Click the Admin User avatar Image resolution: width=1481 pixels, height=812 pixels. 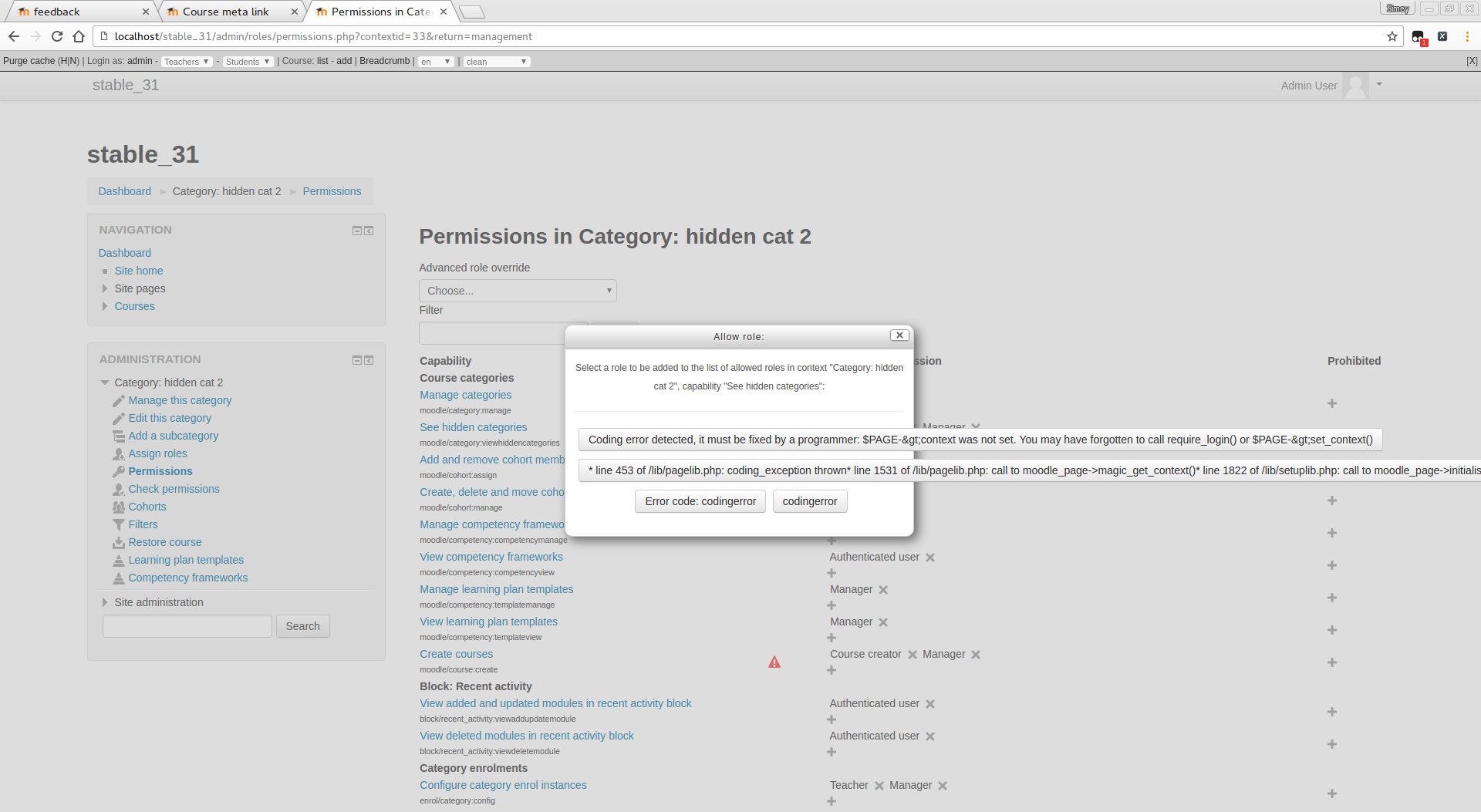coord(1355,86)
